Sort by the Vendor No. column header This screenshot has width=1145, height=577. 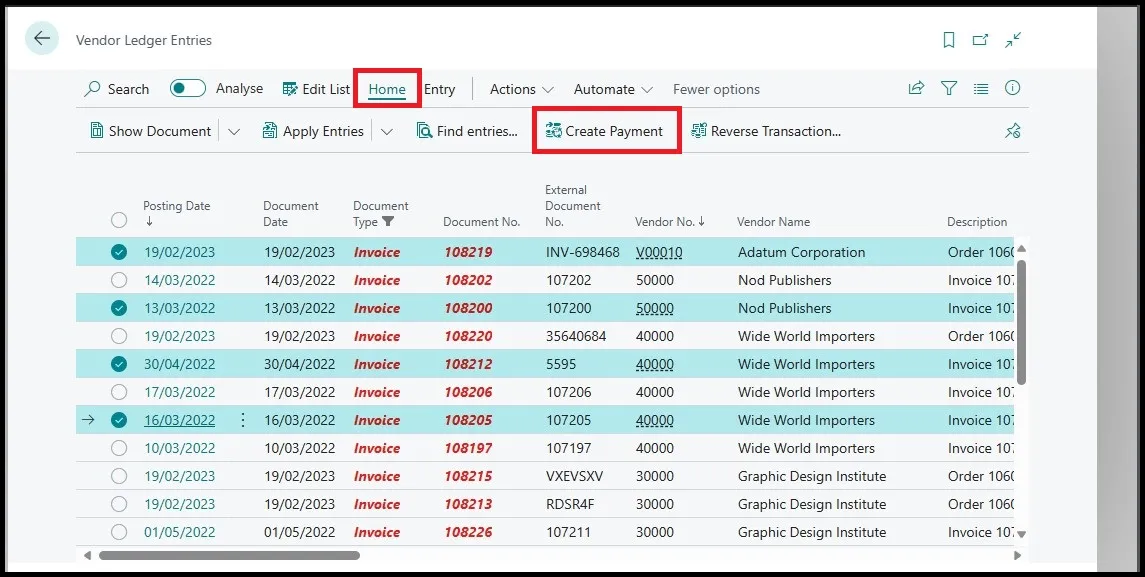point(670,221)
